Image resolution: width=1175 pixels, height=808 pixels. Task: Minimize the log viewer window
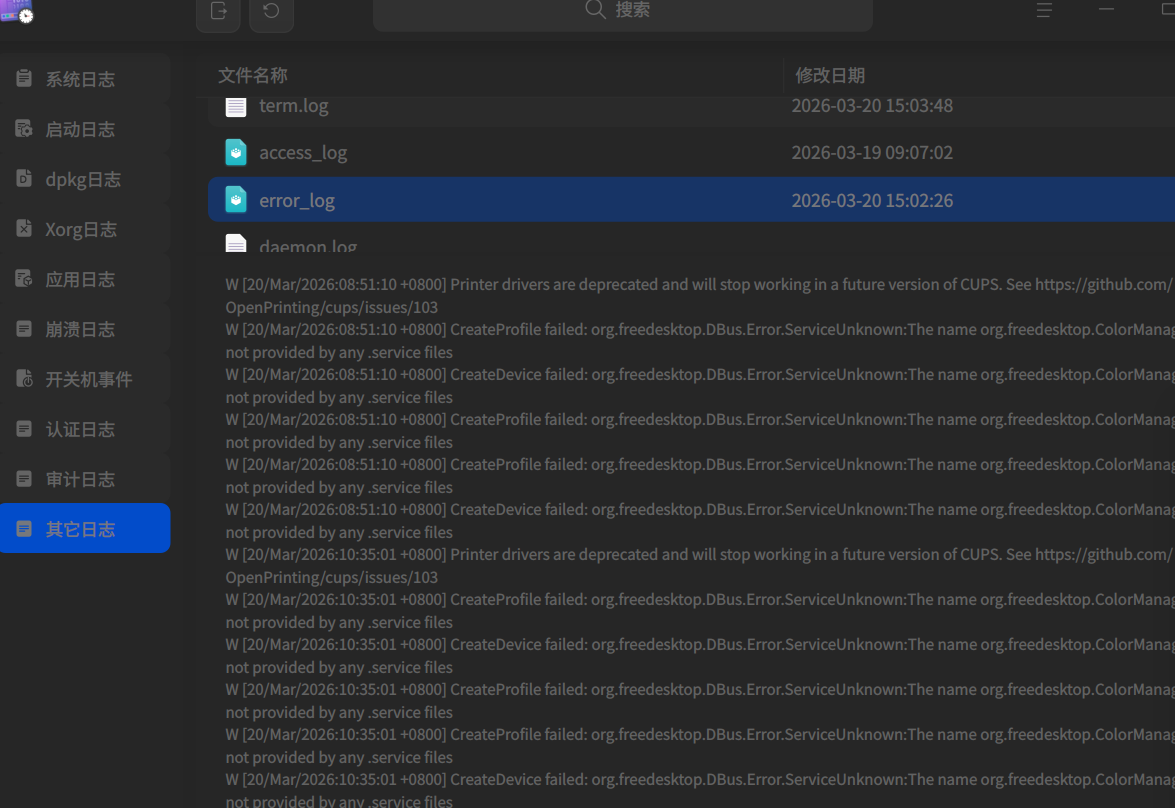[1106, 9]
